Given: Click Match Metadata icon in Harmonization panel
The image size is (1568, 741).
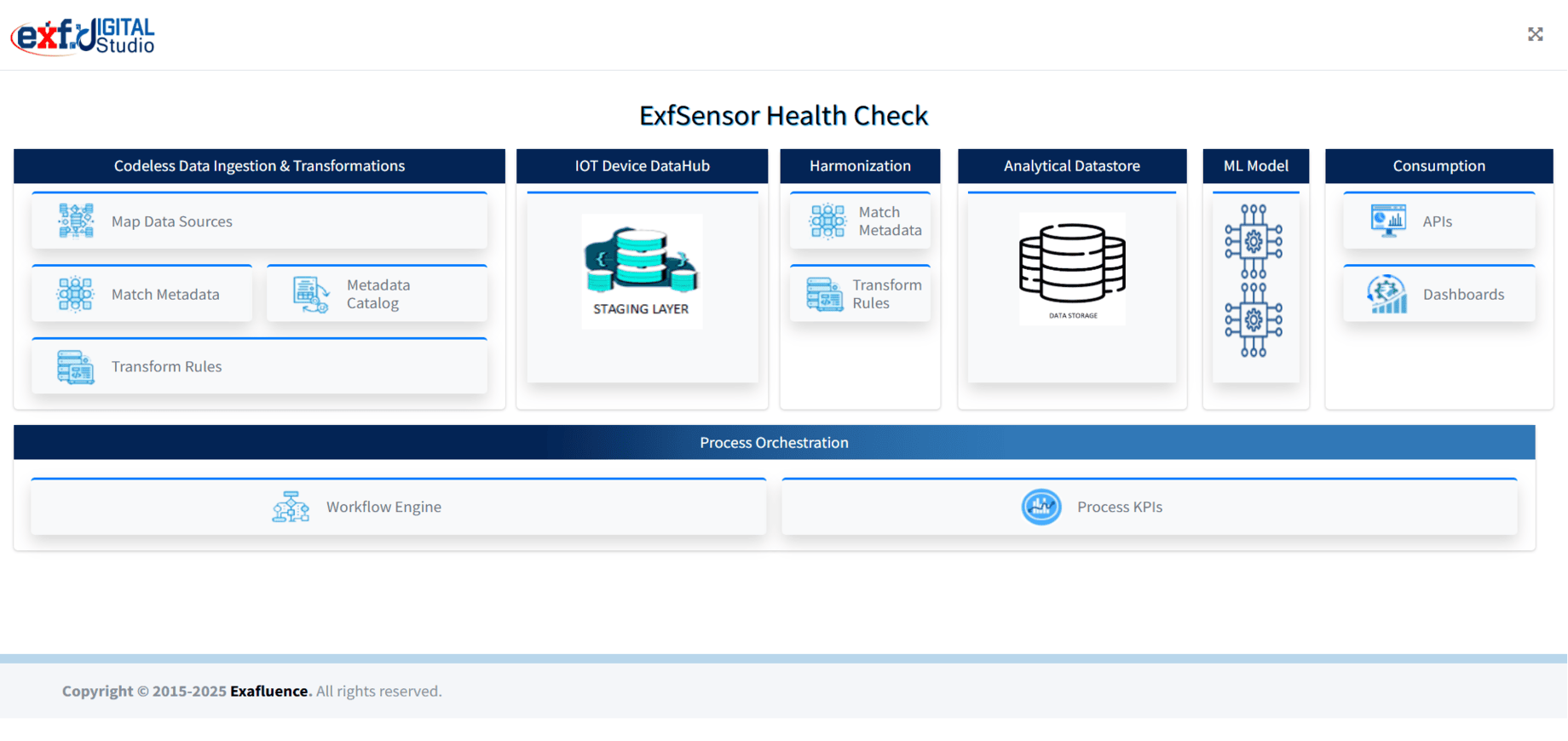Looking at the screenshot, I should (827, 221).
